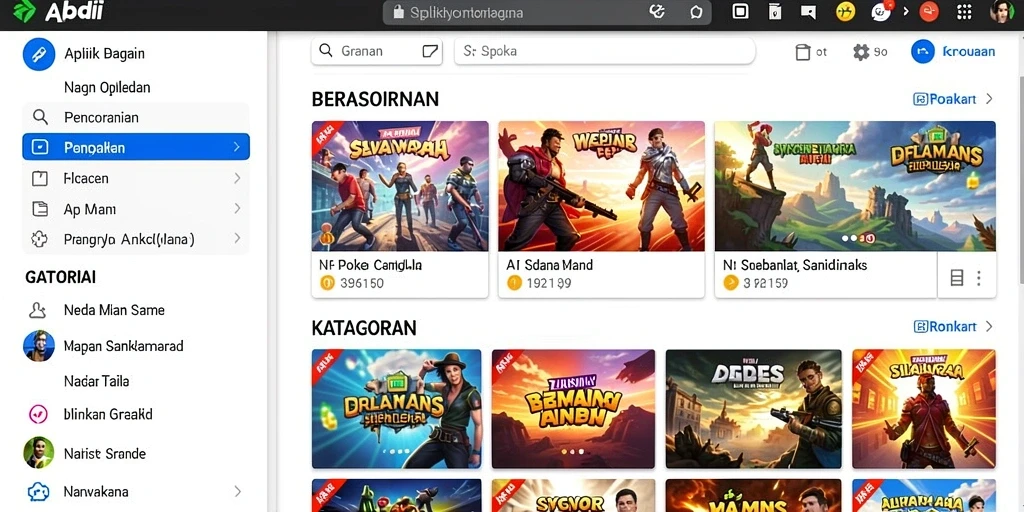Click the Neda Mian Same user icon
Image resolution: width=1024 pixels, height=512 pixels.
[x=38, y=310]
